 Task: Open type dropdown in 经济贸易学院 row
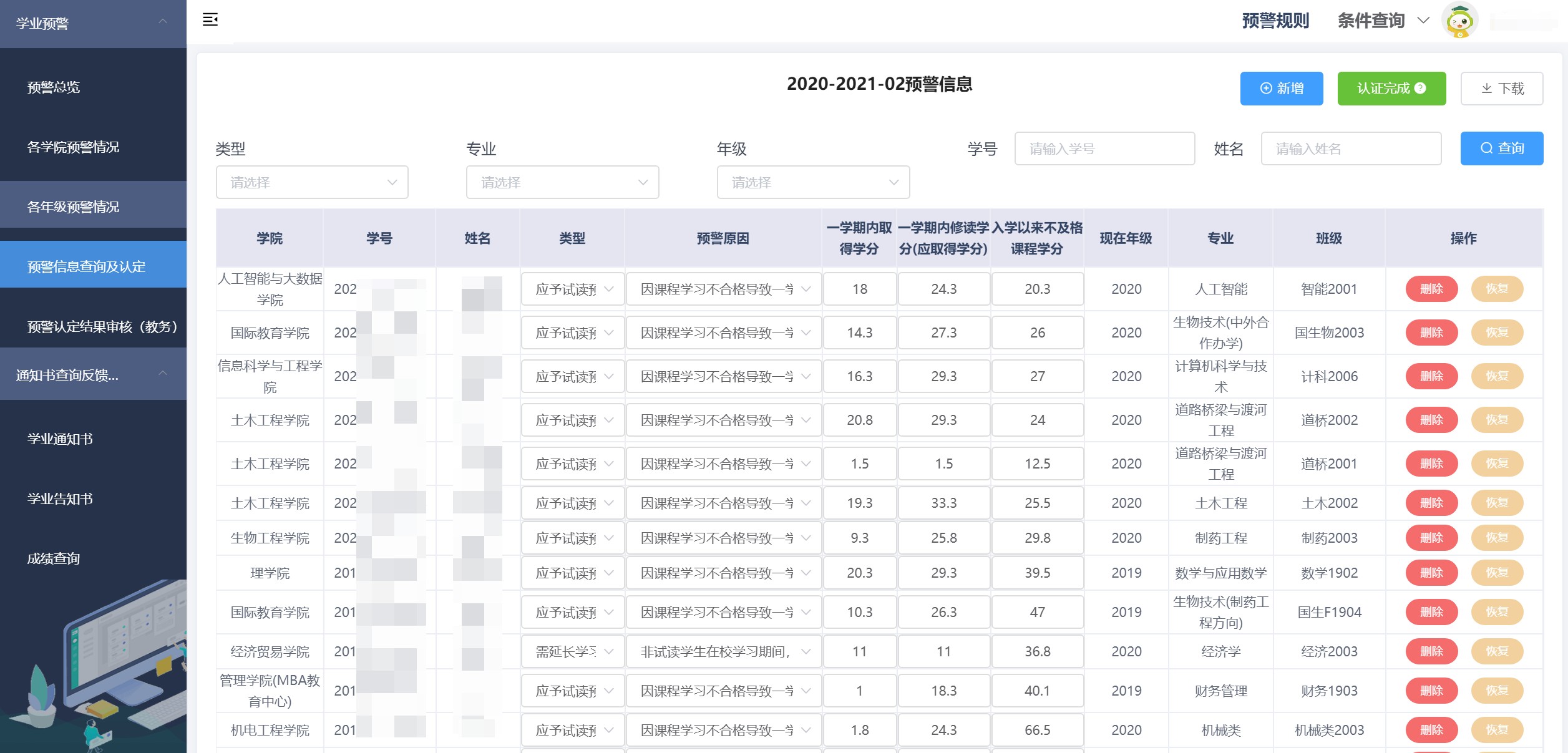point(573,651)
